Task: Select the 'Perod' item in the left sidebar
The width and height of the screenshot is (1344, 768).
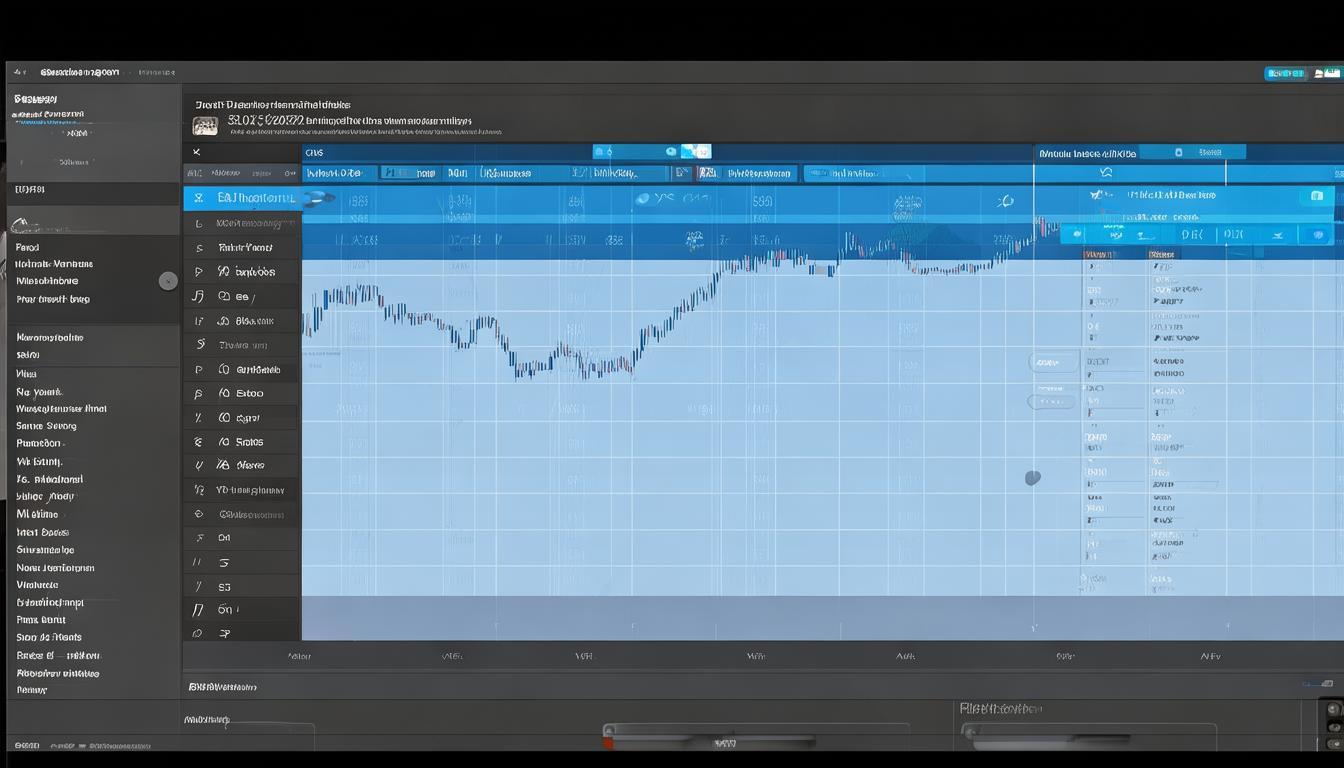Action: (28, 247)
